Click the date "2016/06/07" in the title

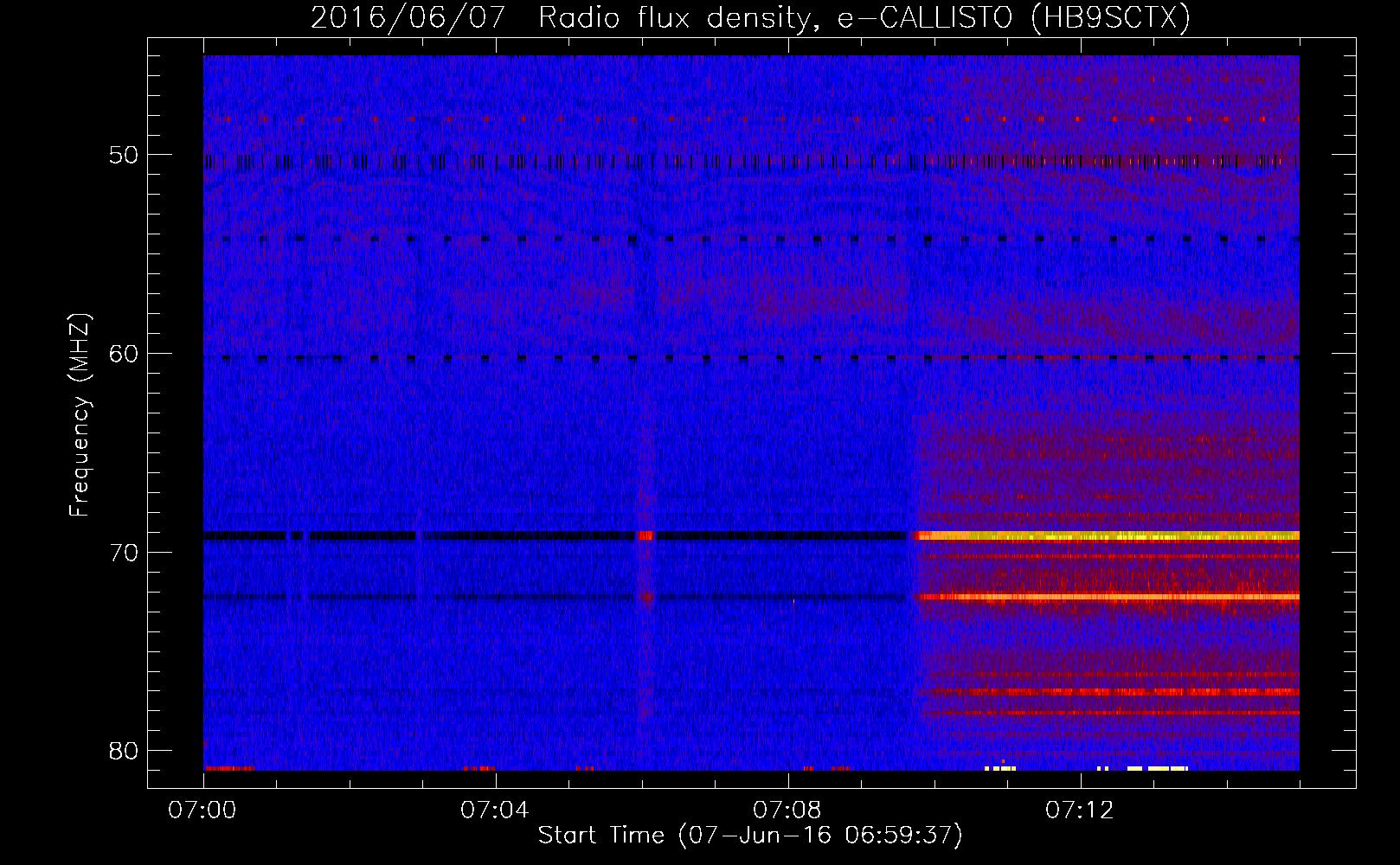[408, 17]
